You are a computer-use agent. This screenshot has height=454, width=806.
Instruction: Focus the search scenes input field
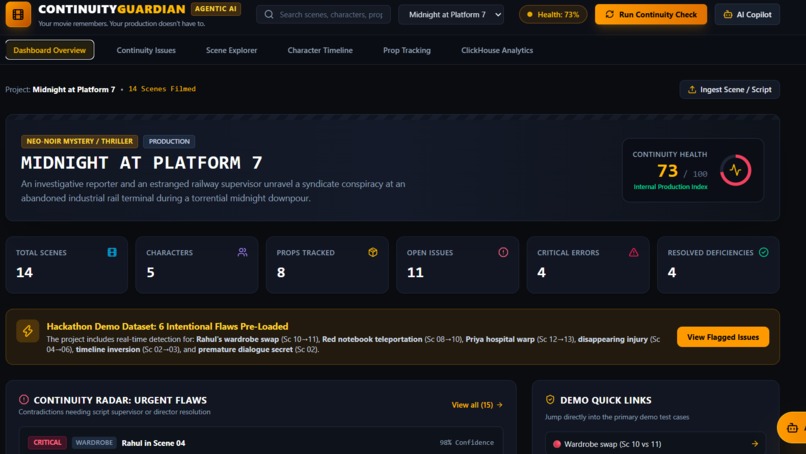pyautogui.click(x=323, y=14)
